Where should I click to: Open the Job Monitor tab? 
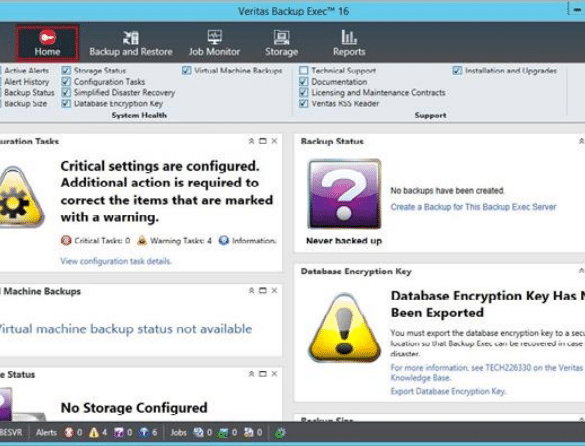tap(214, 43)
